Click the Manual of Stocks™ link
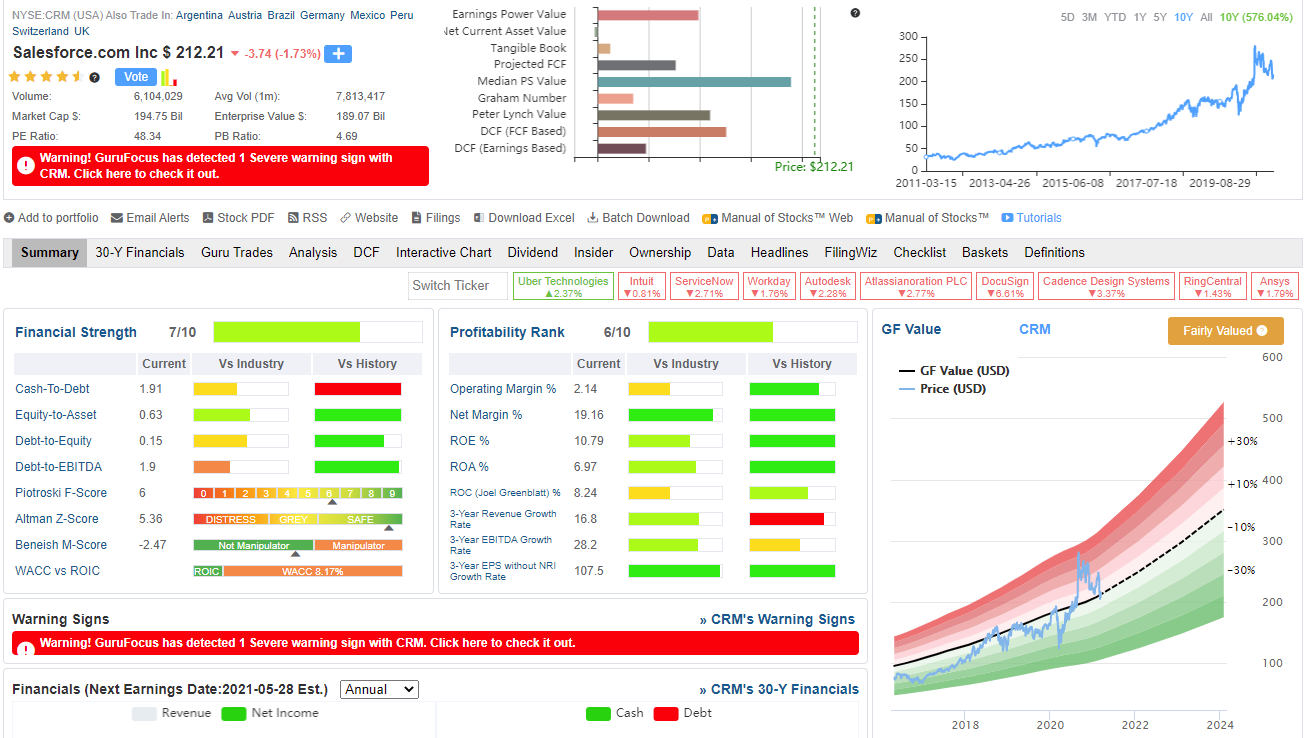This screenshot has height=738, width=1307. 937,218
